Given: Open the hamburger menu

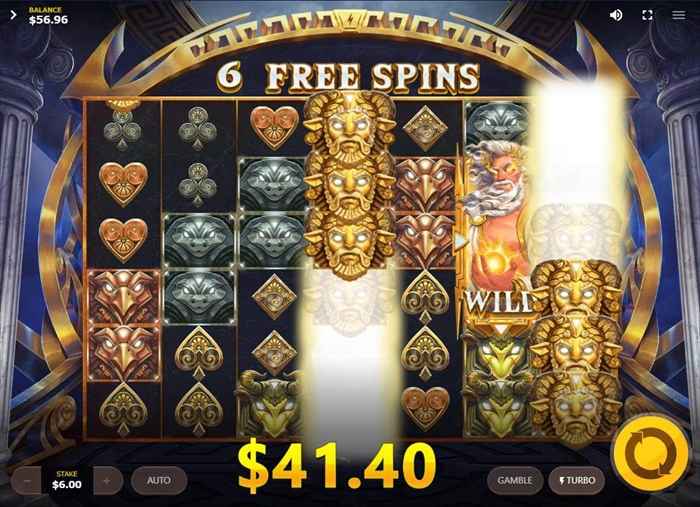Looking at the screenshot, I should pyautogui.click(x=679, y=15).
